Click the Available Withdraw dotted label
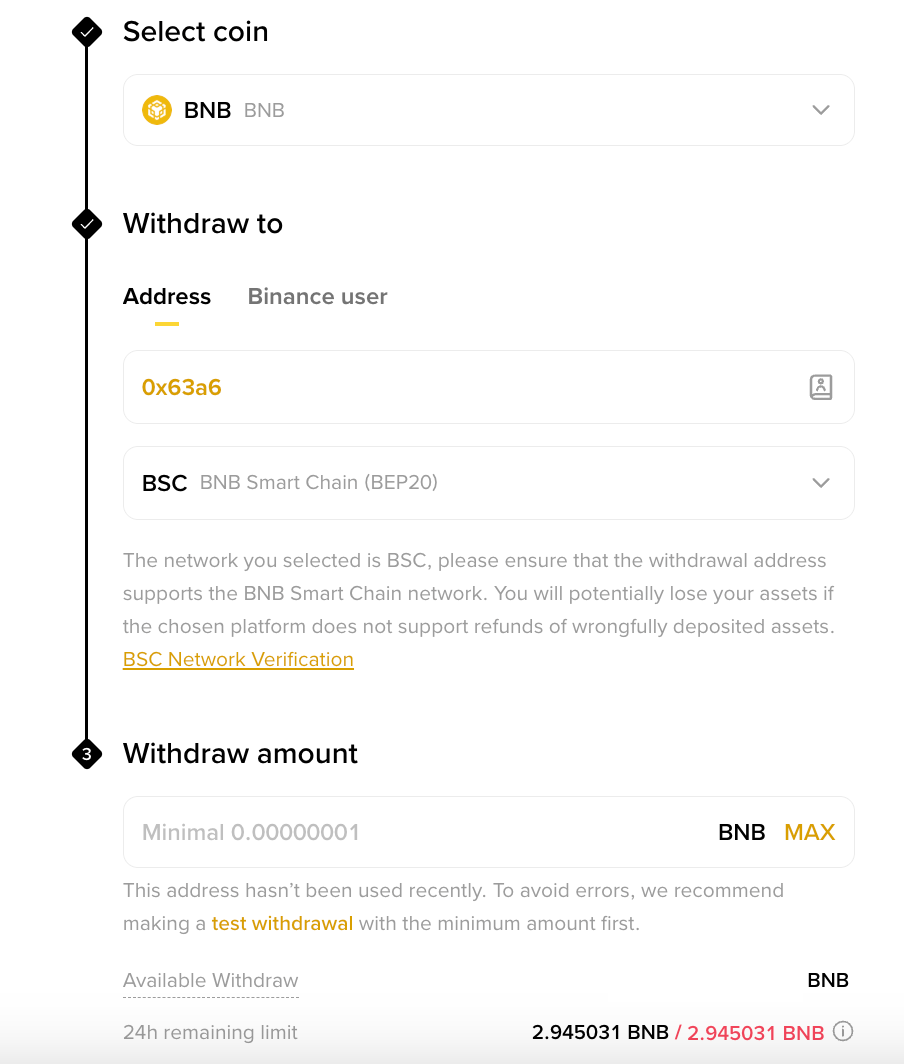 210,981
